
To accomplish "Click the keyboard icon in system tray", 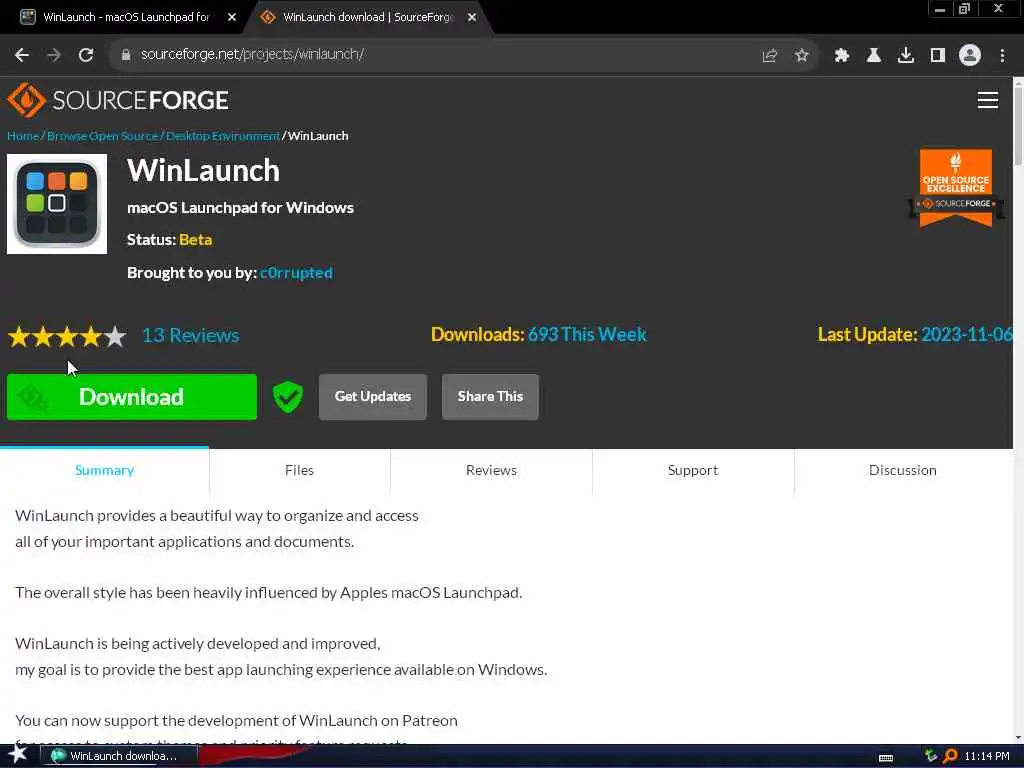I will point(886,758).
